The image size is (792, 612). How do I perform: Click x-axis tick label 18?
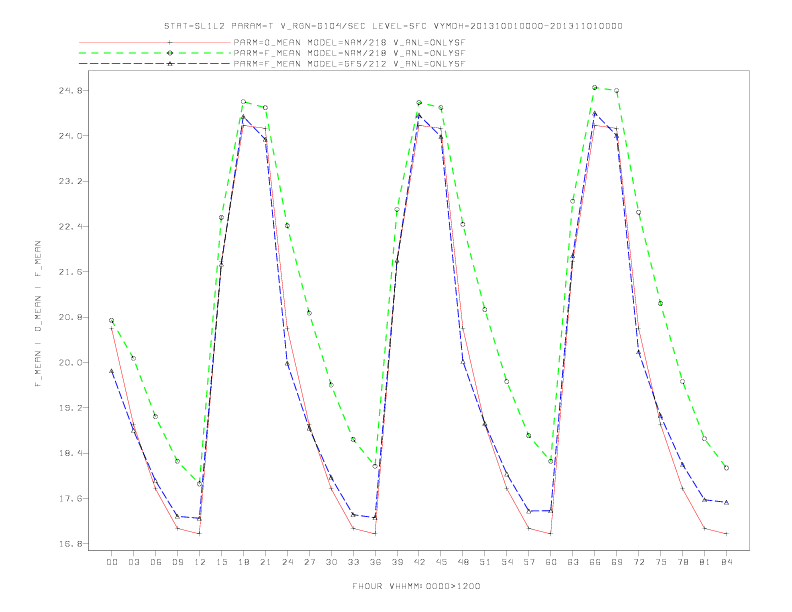point(243,562)
